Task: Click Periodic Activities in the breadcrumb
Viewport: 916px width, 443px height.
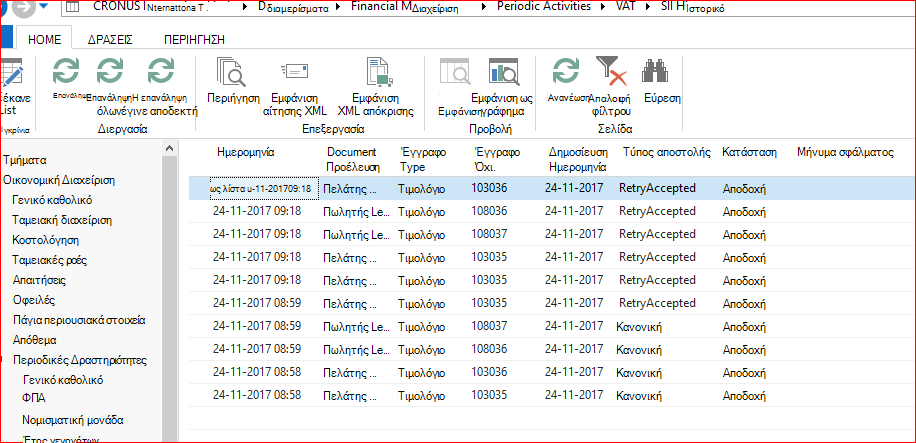Action: coord(543,7)
